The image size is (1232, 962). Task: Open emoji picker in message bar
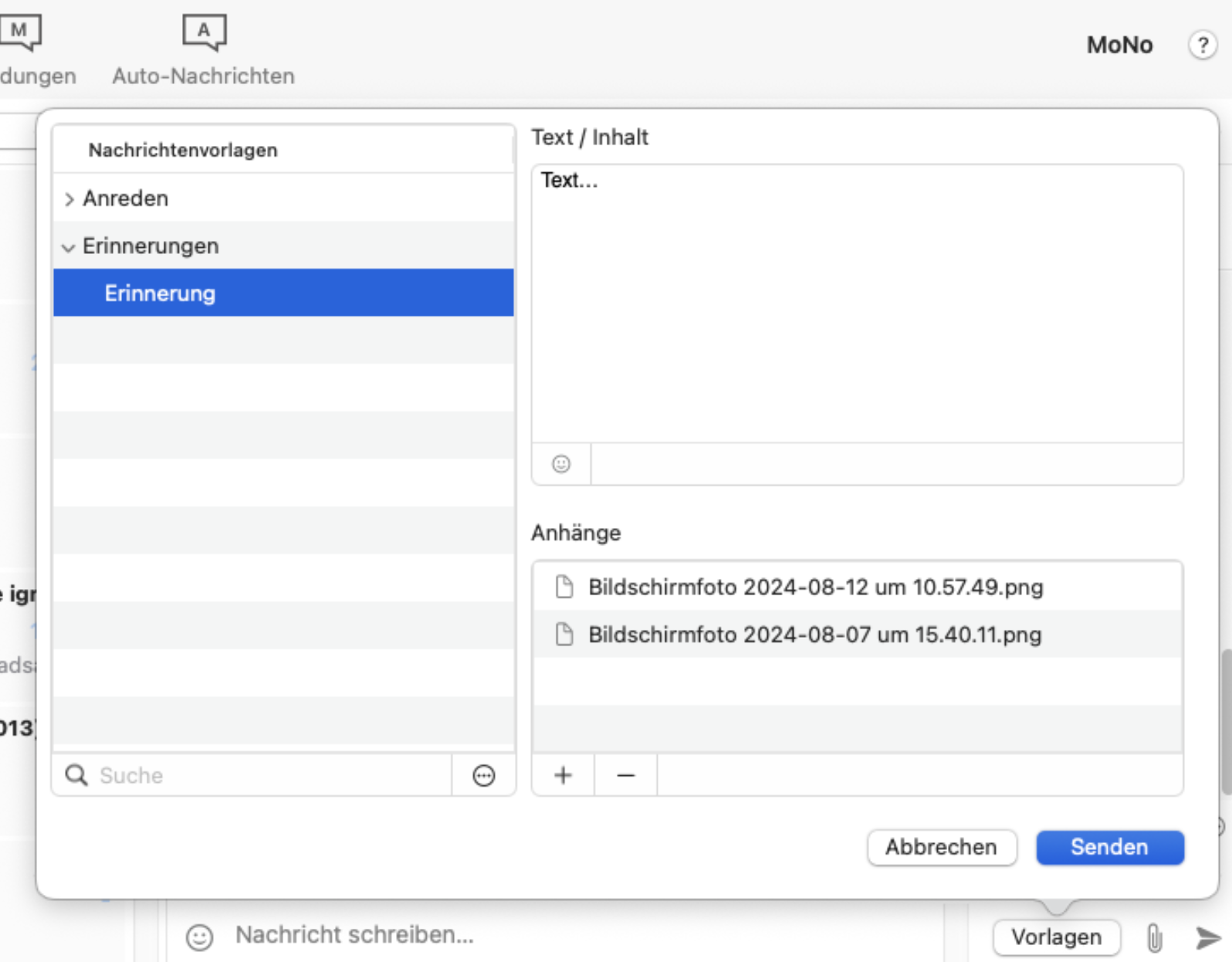(199, 937)
